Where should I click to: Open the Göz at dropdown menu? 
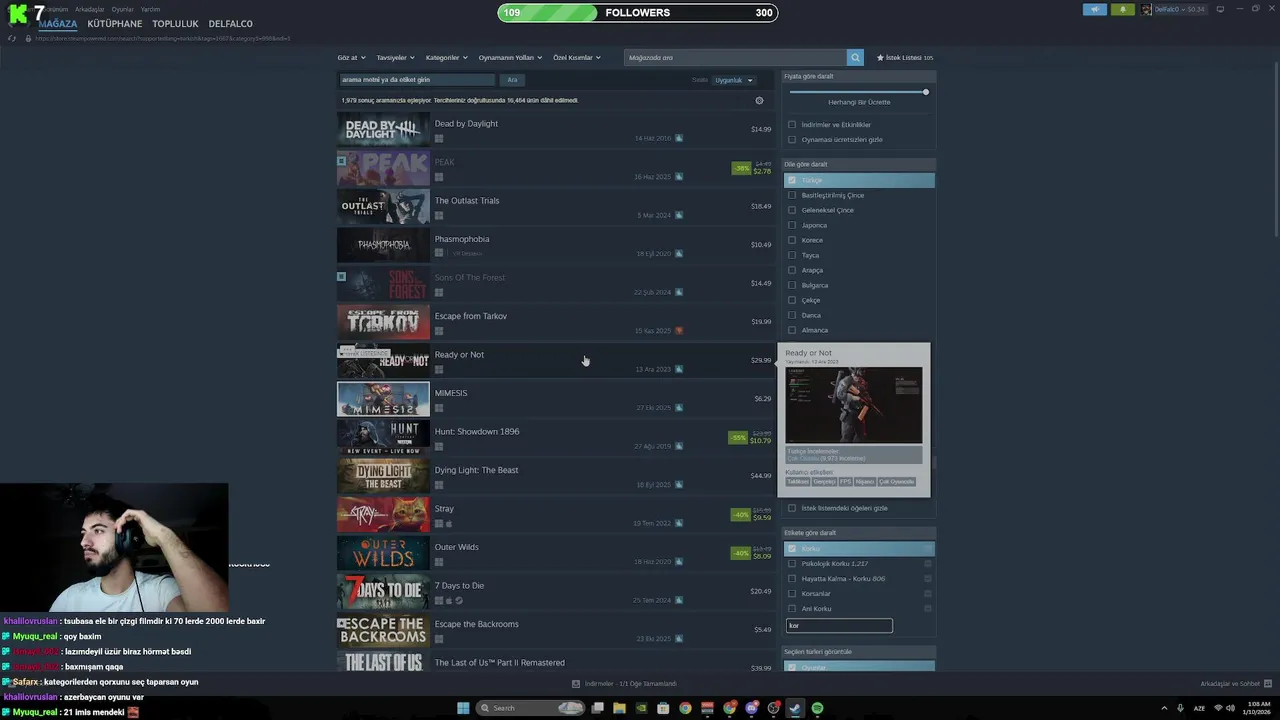(x=351, y=58)
